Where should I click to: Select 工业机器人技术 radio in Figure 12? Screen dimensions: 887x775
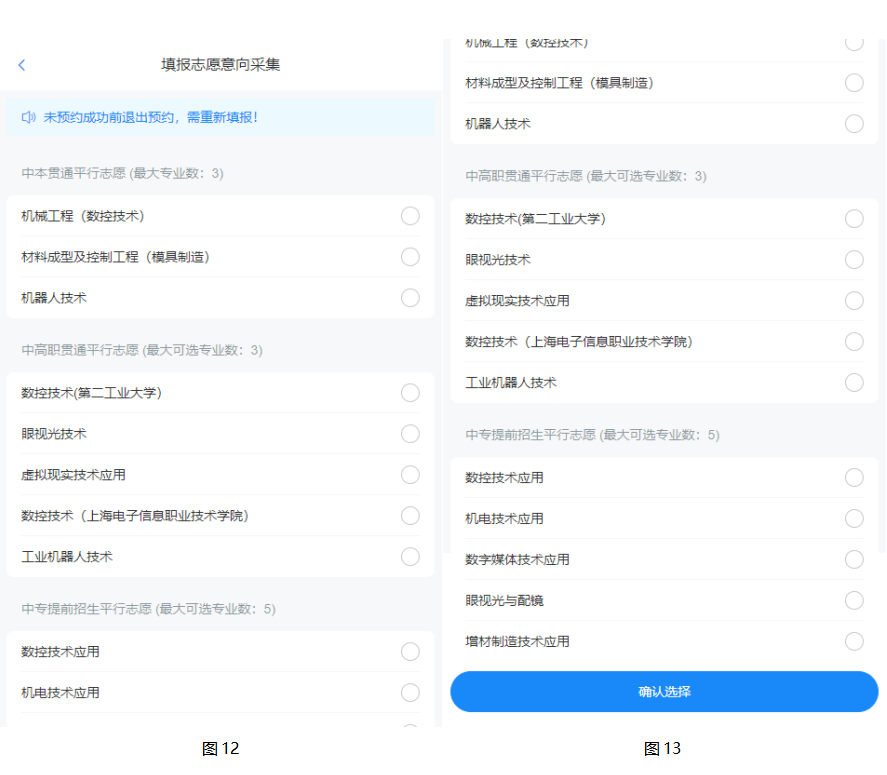[x=410, y=557]
